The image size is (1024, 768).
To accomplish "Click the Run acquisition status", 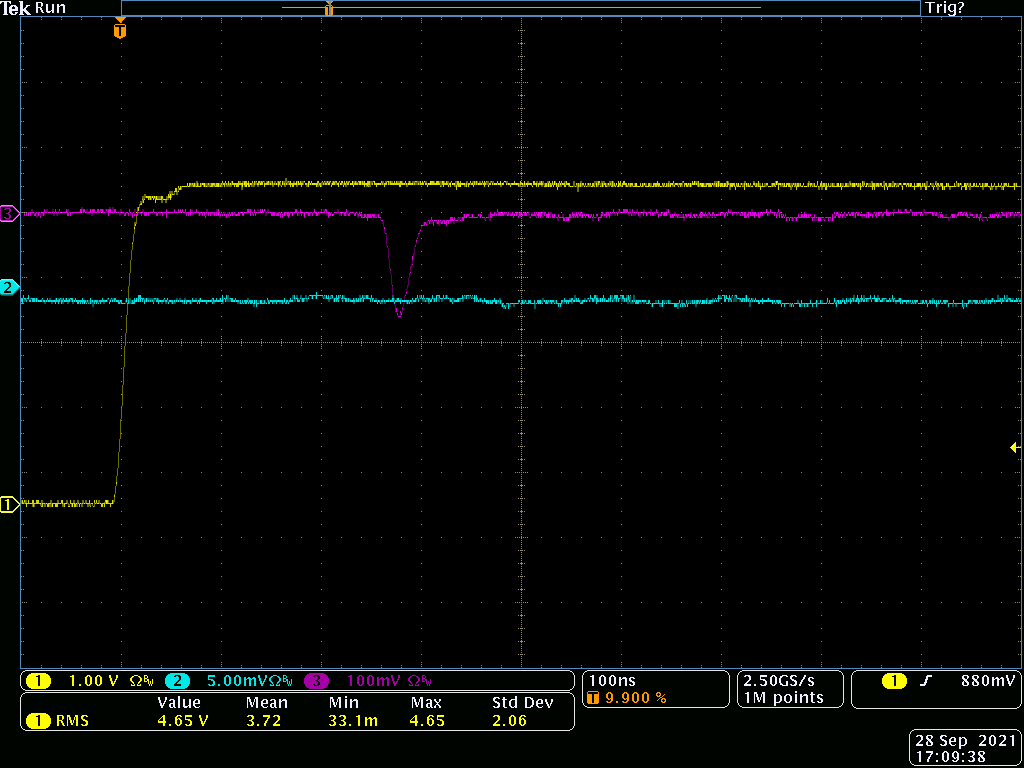I will pyautogui.click(x=51, y=8).
